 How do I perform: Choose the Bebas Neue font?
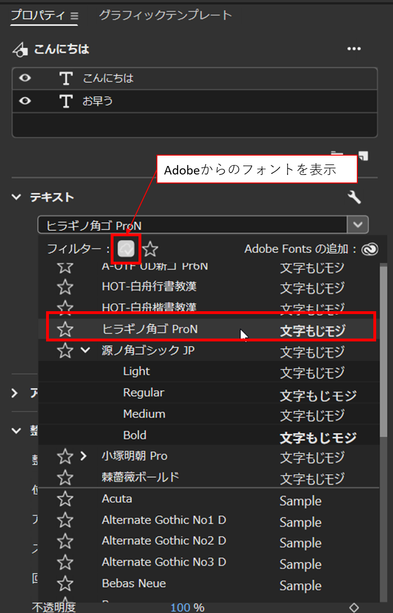tap(134, 583)
